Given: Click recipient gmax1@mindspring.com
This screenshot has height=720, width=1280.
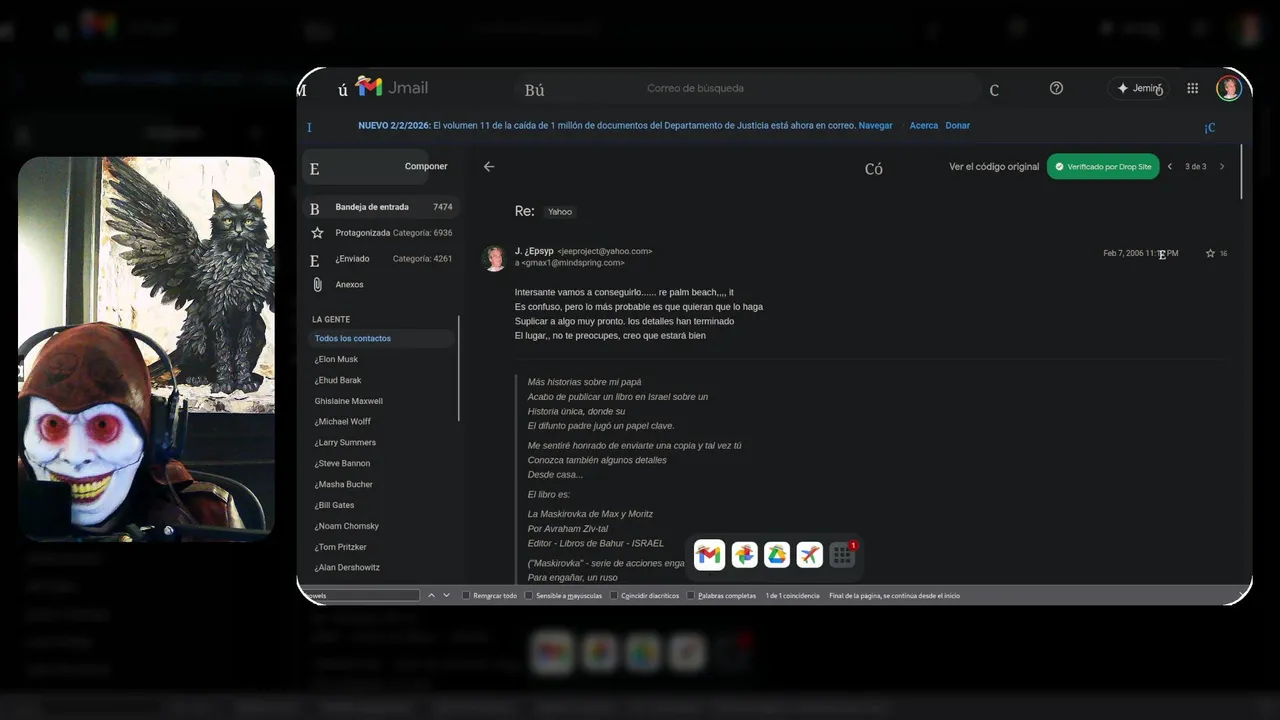Looking at the screenshot, I should (573, 263).
